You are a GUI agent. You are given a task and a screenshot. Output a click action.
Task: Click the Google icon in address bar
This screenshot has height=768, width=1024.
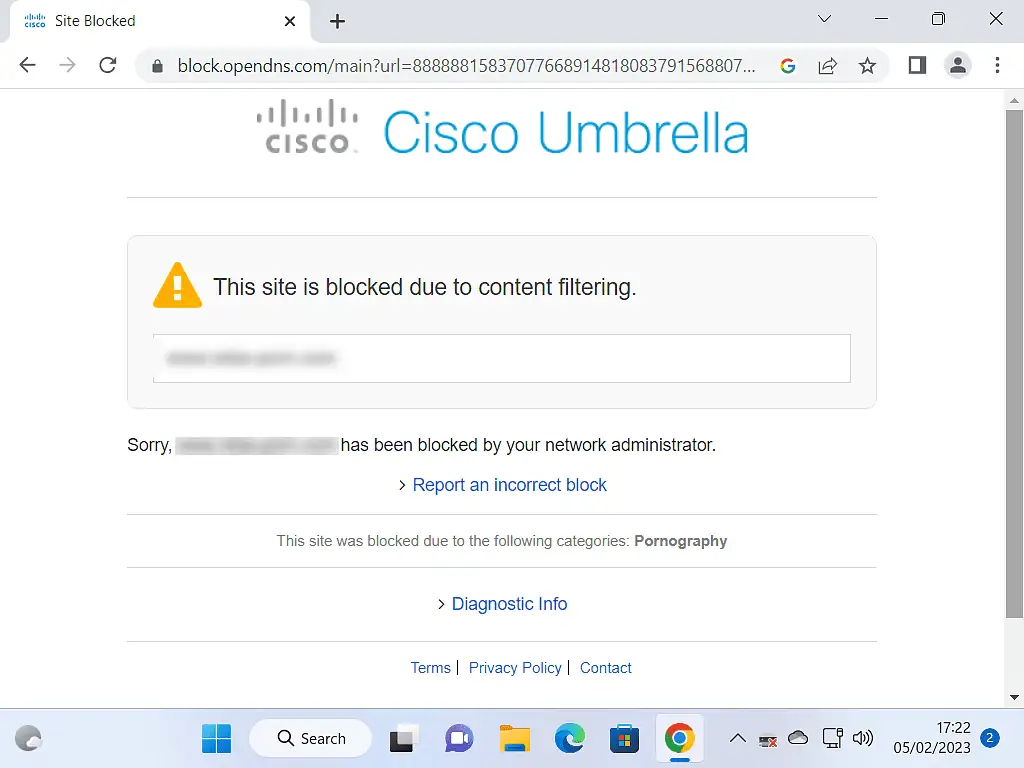pos(788,66)
